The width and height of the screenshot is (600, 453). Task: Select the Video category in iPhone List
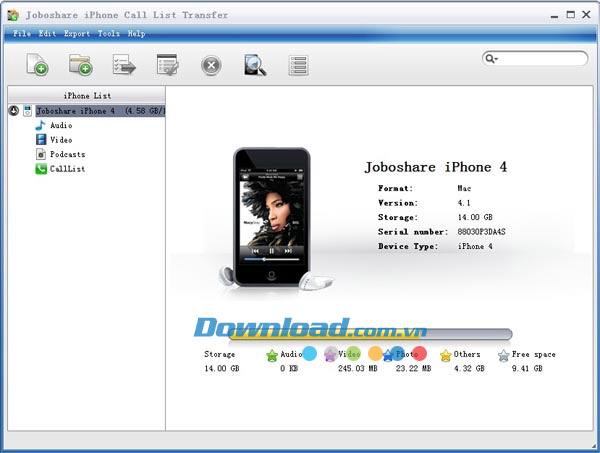pos(60,140)
